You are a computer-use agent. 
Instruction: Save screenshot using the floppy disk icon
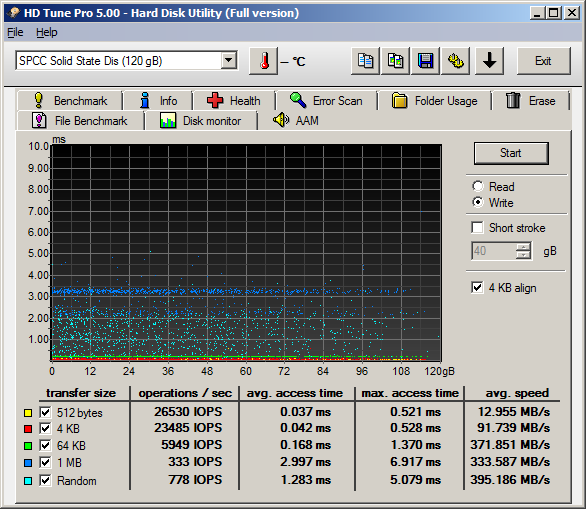[425, 61]
